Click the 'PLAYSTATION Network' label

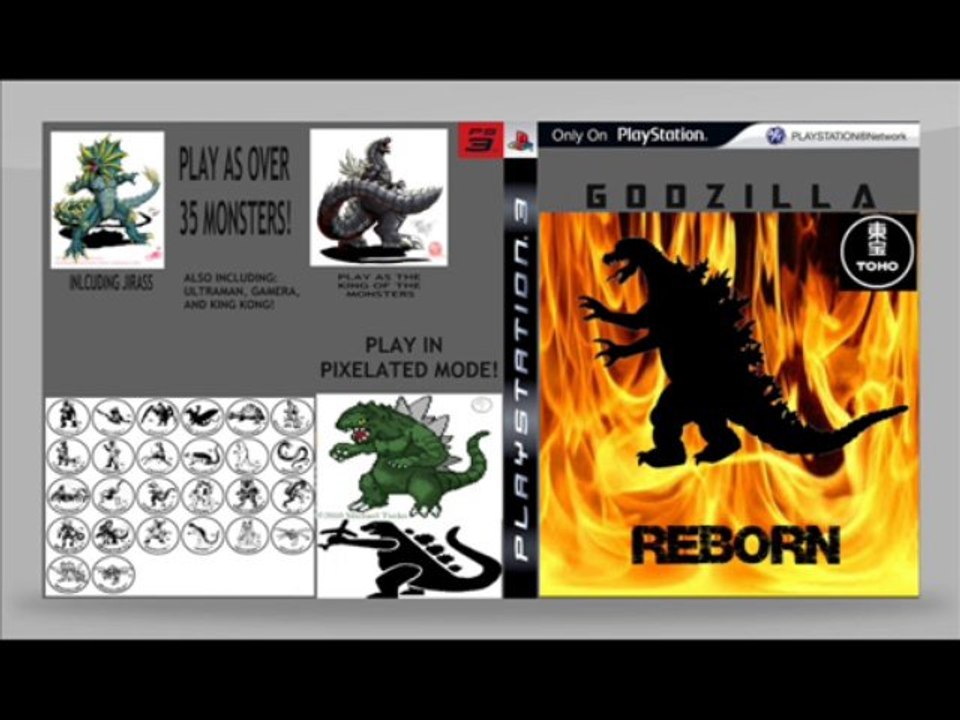coord(849,137)
